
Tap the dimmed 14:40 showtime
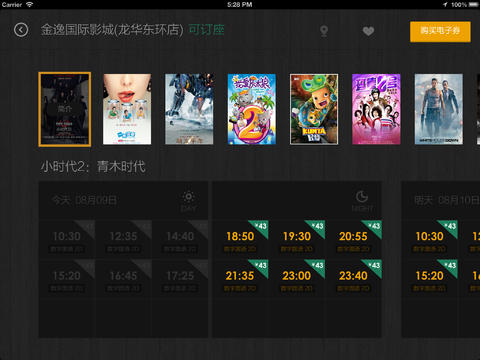[180, 239]
